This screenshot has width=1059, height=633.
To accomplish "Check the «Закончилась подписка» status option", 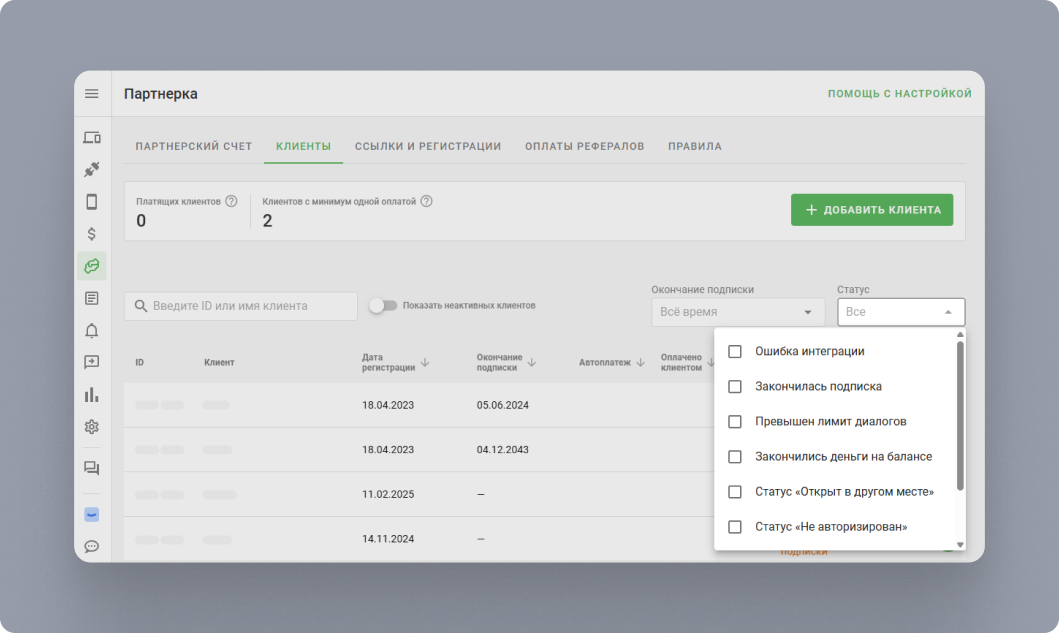I will (x=735, y=386).
